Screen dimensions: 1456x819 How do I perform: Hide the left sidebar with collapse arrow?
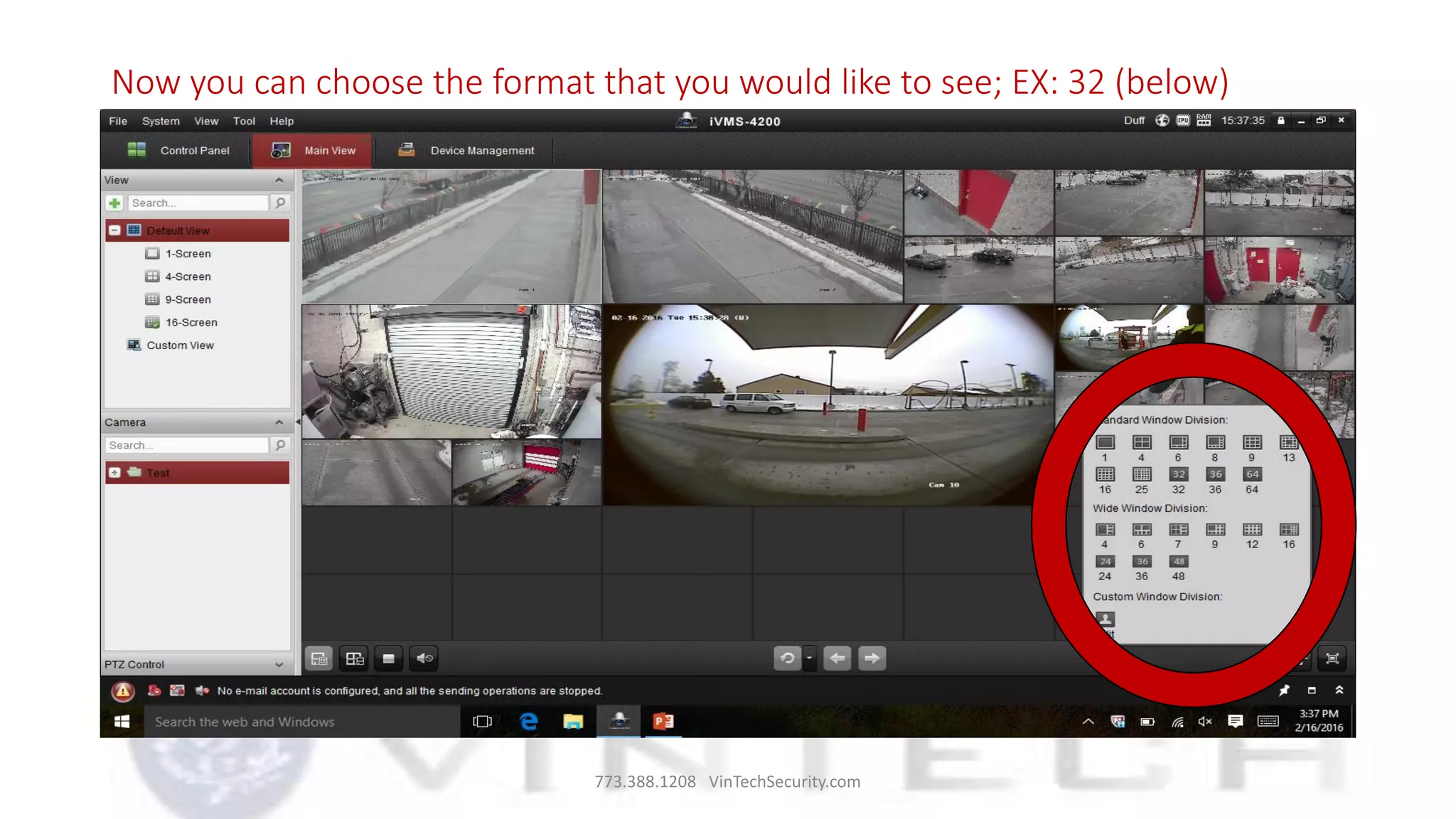point(298,422)
